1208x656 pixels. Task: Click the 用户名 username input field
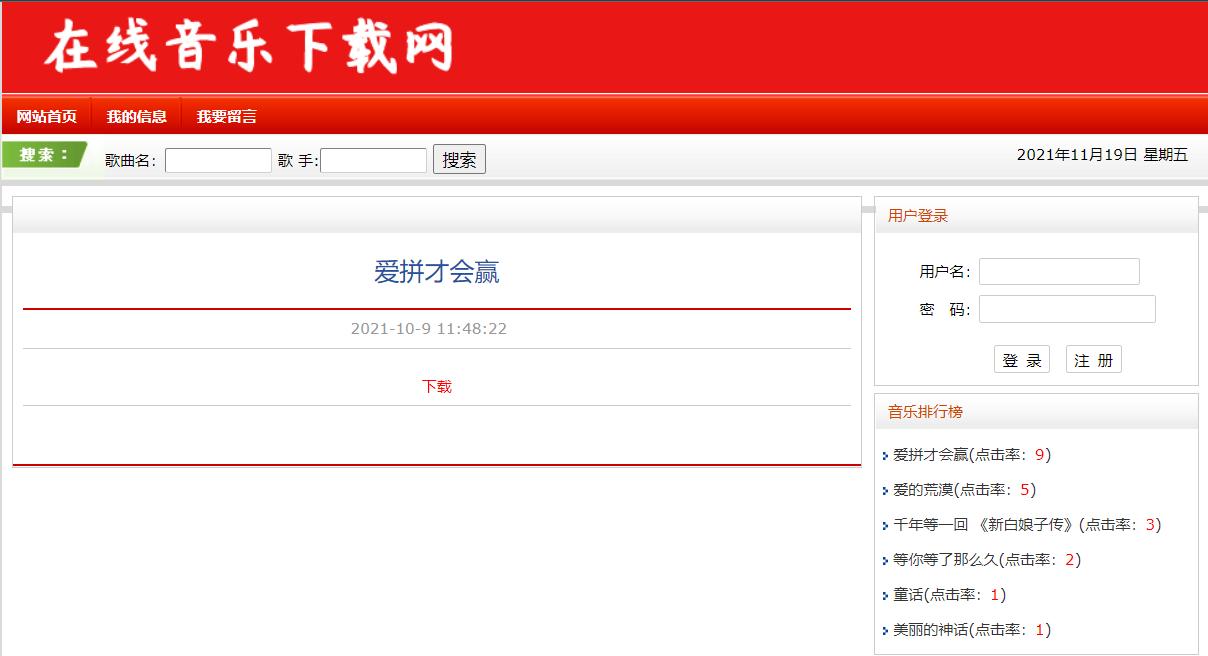(x=1059, y=270)
